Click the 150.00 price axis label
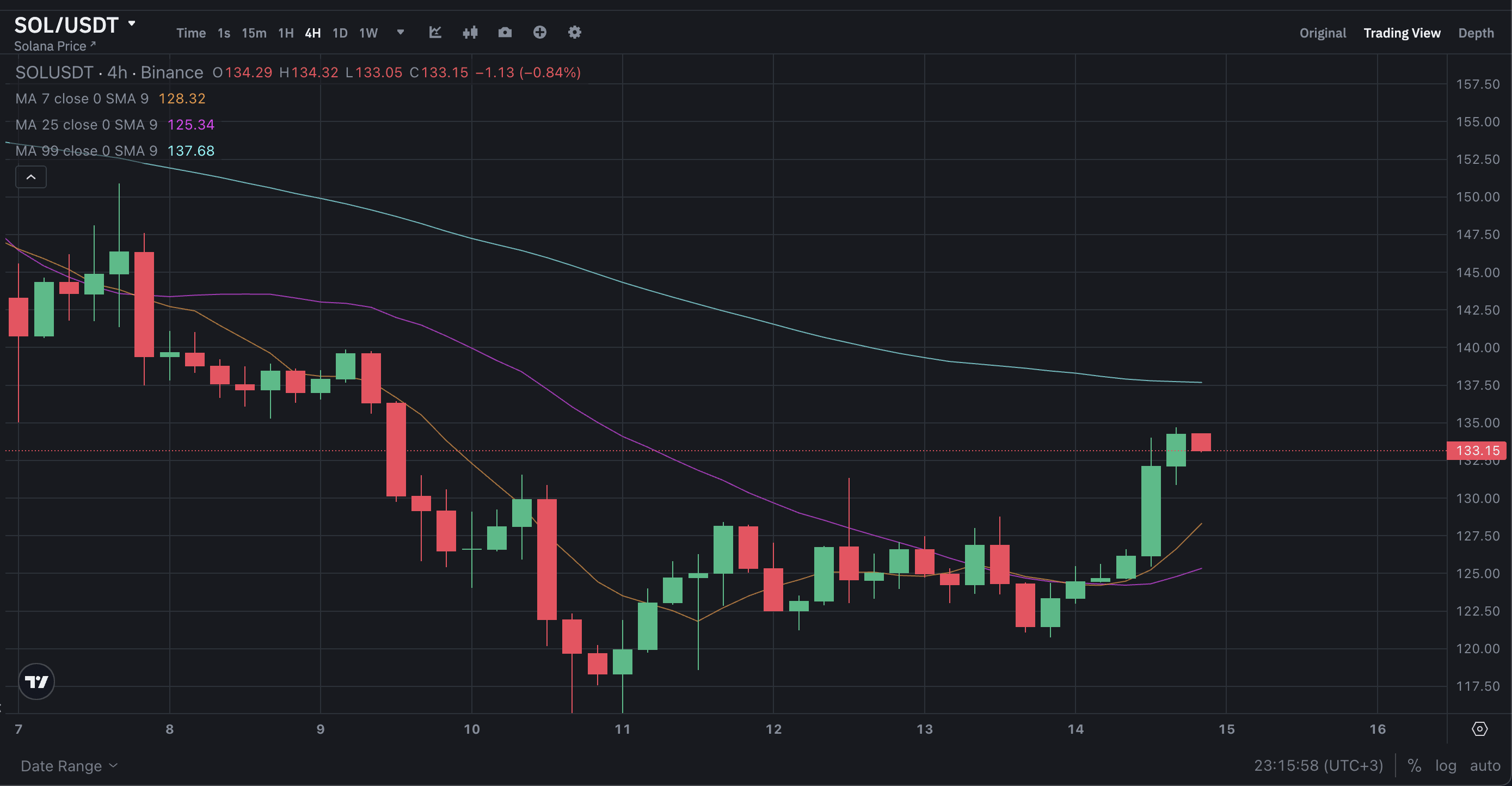 [x=1477, y=196]
